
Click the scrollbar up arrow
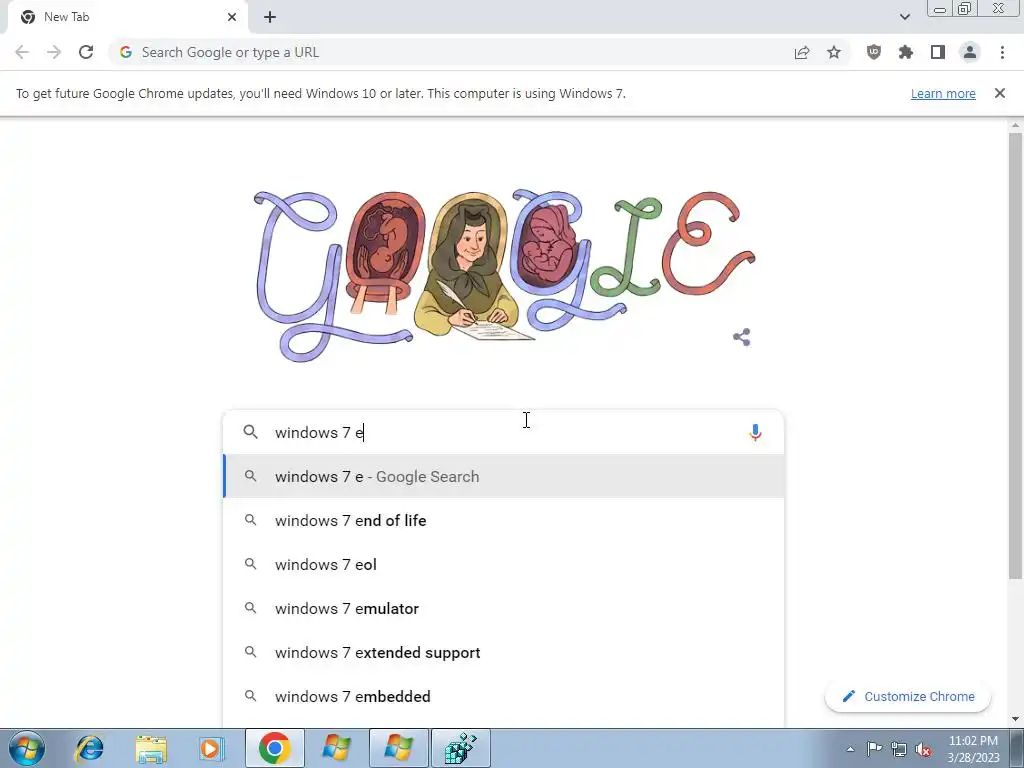point(1015,125)
